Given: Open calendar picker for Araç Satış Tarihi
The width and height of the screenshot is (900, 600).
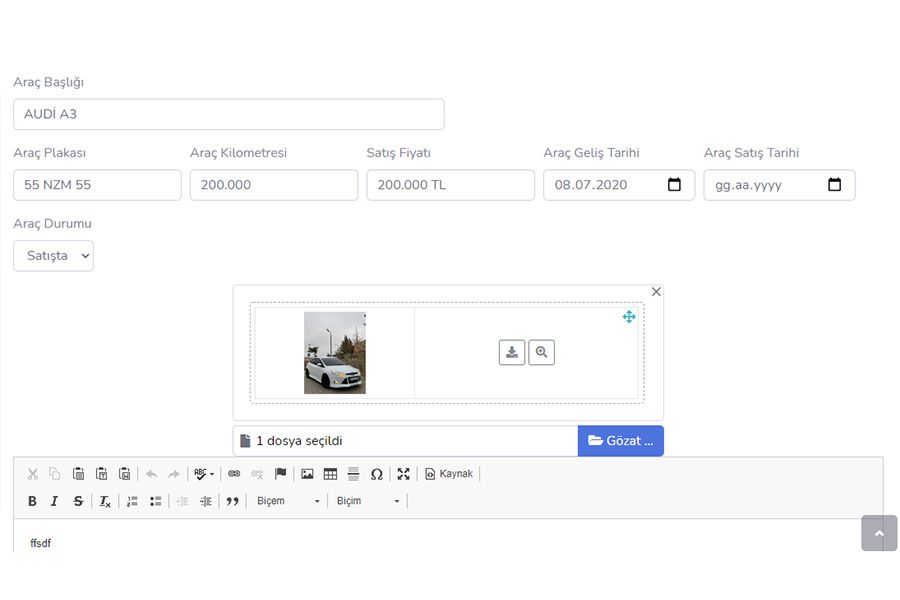Looking at the screenshot, I should [835, 184].
